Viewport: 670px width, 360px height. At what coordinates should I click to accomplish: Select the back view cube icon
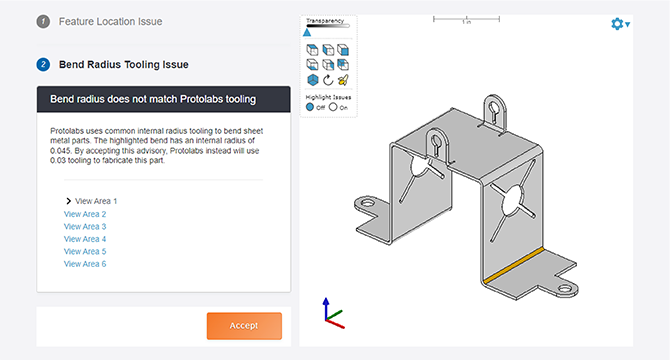tap(343, 64)
